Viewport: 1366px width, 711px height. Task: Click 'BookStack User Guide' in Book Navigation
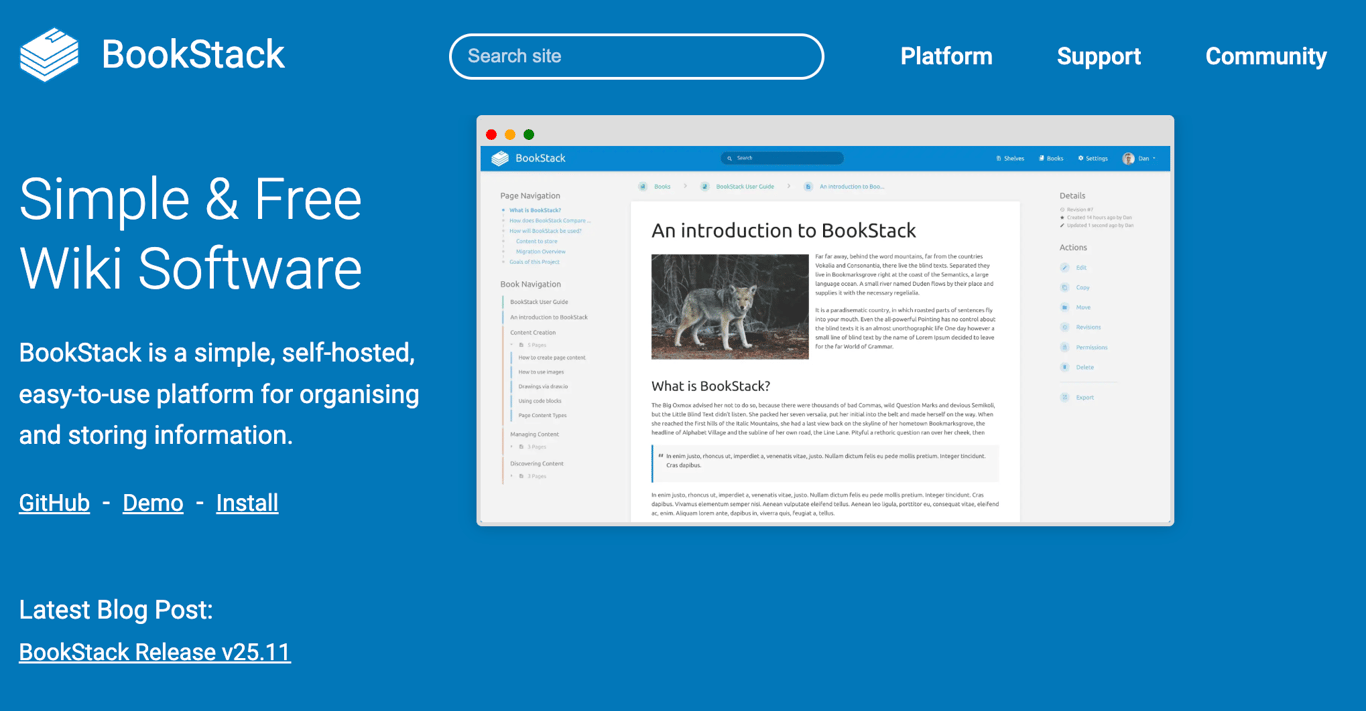pyautogui.click(x=539, y=302)
